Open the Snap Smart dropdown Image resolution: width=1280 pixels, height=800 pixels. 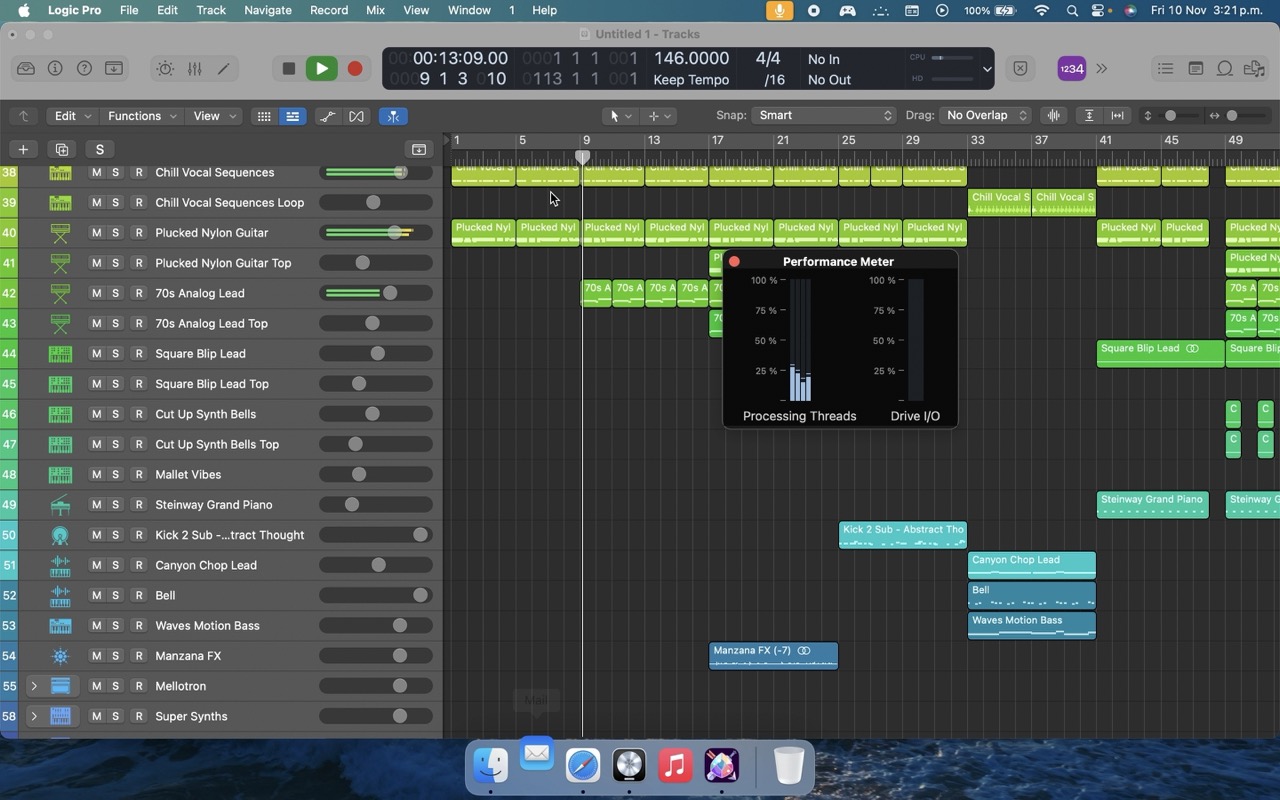pyautogui.click(x=822, y=115)
